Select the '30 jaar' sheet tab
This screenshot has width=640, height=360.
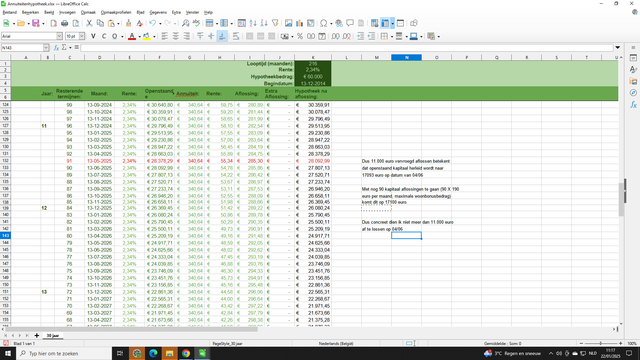point(53,336)
